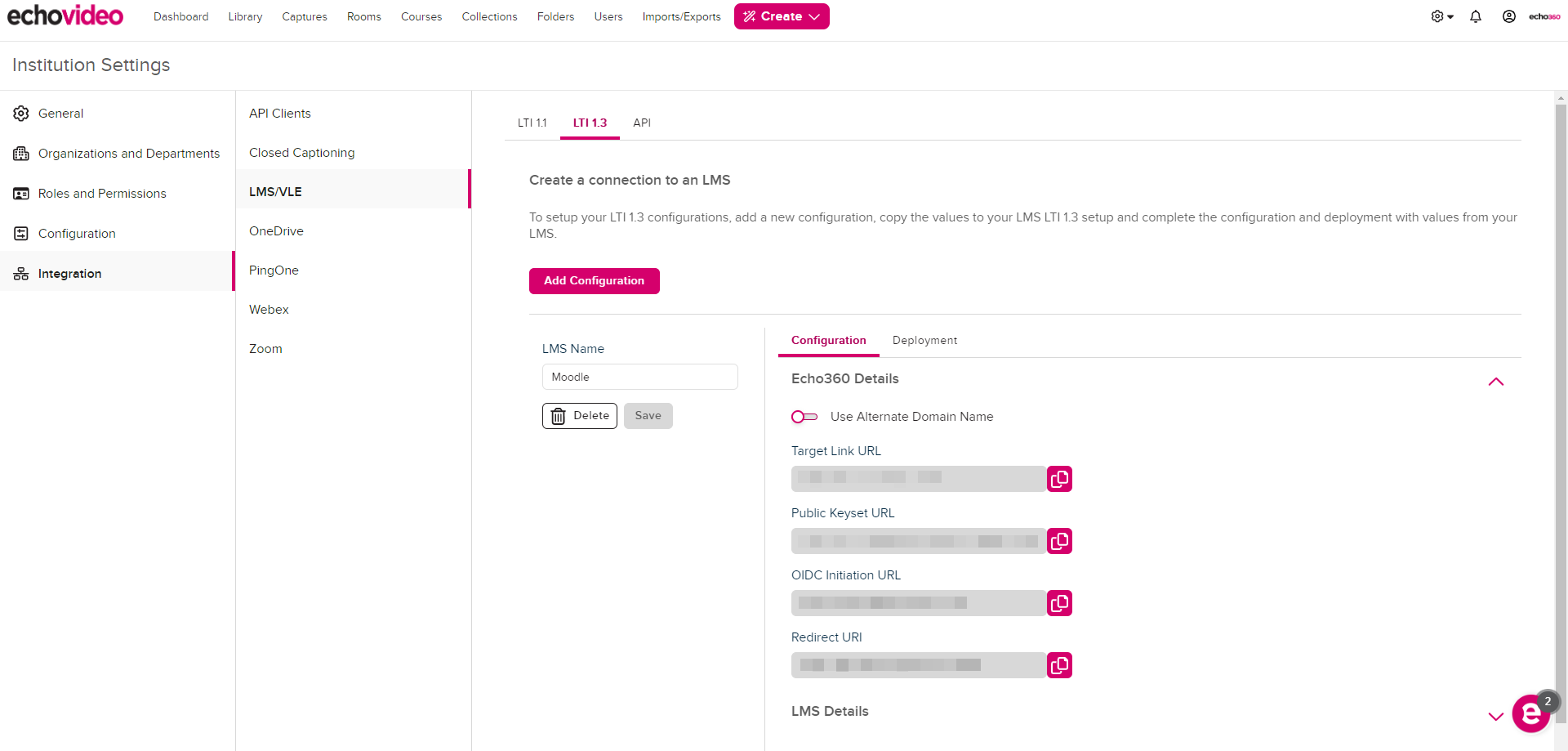Click the General gear icon
The height and width of the screenshot is (751, 1568).
[x=21, y=114]
